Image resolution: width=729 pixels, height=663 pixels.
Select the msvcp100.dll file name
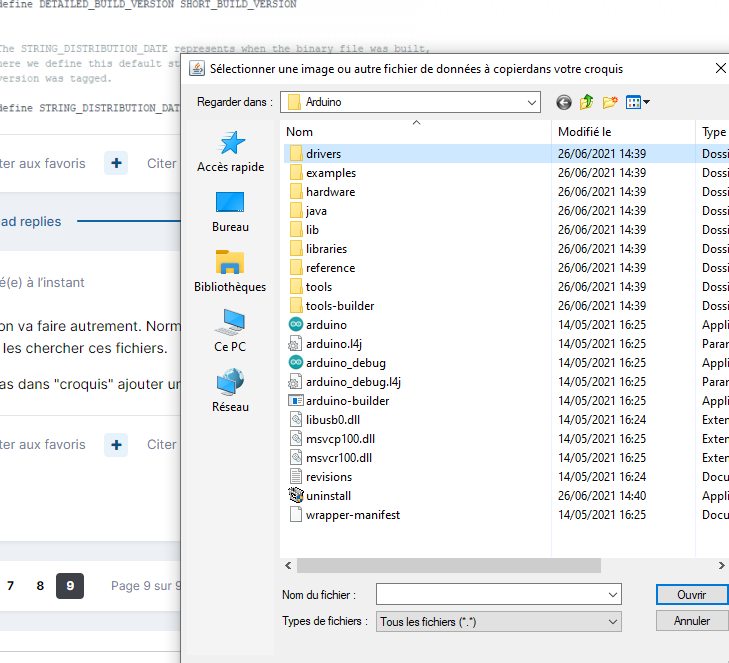tap(340, 439)
